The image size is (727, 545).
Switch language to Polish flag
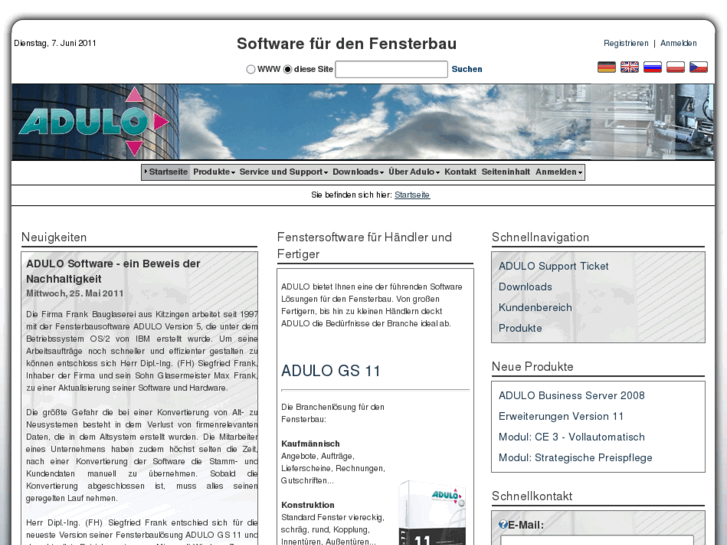click(676, 67)
